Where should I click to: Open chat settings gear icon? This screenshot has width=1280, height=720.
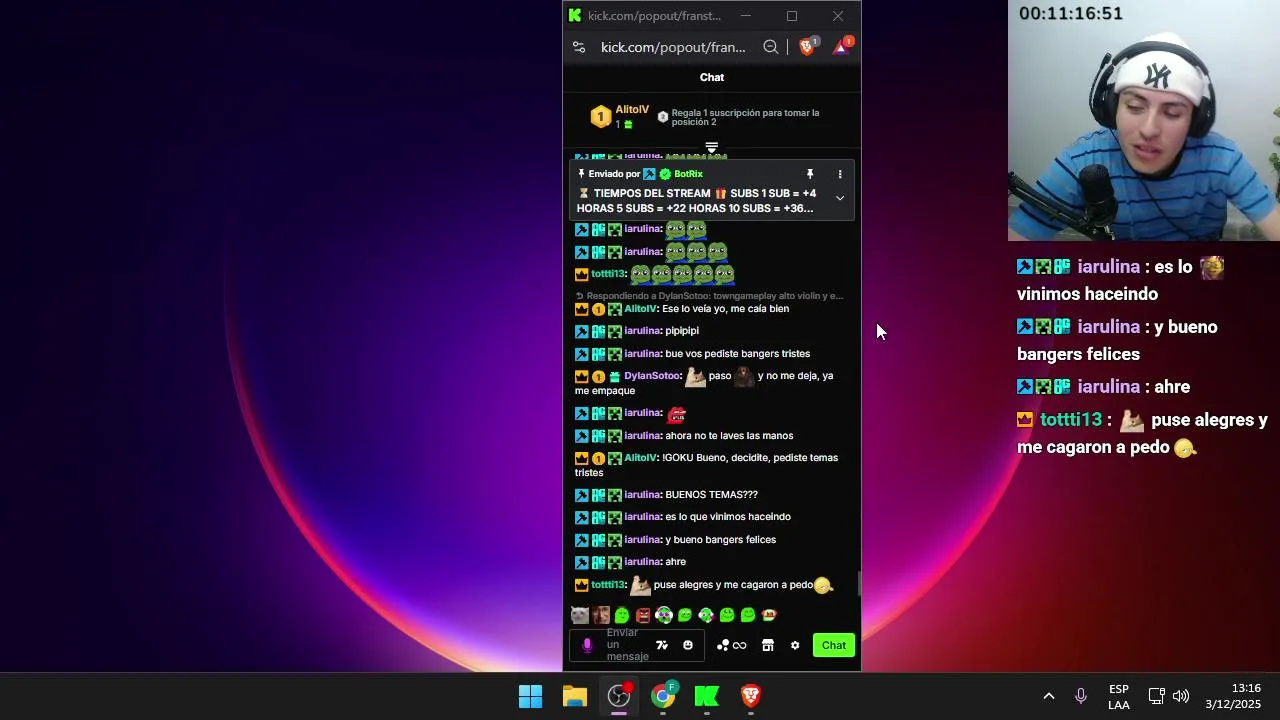(x=795, y=645)
